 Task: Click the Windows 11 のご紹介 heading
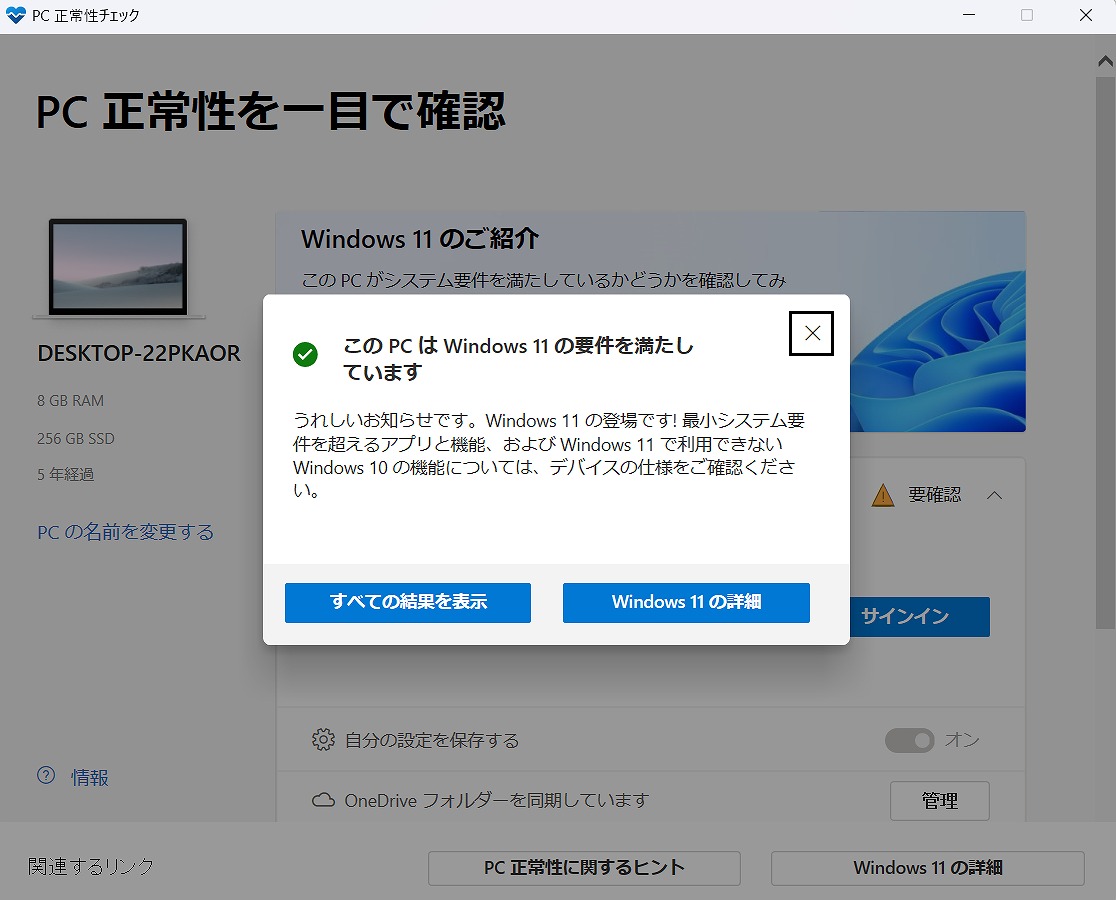click(419, 239)
